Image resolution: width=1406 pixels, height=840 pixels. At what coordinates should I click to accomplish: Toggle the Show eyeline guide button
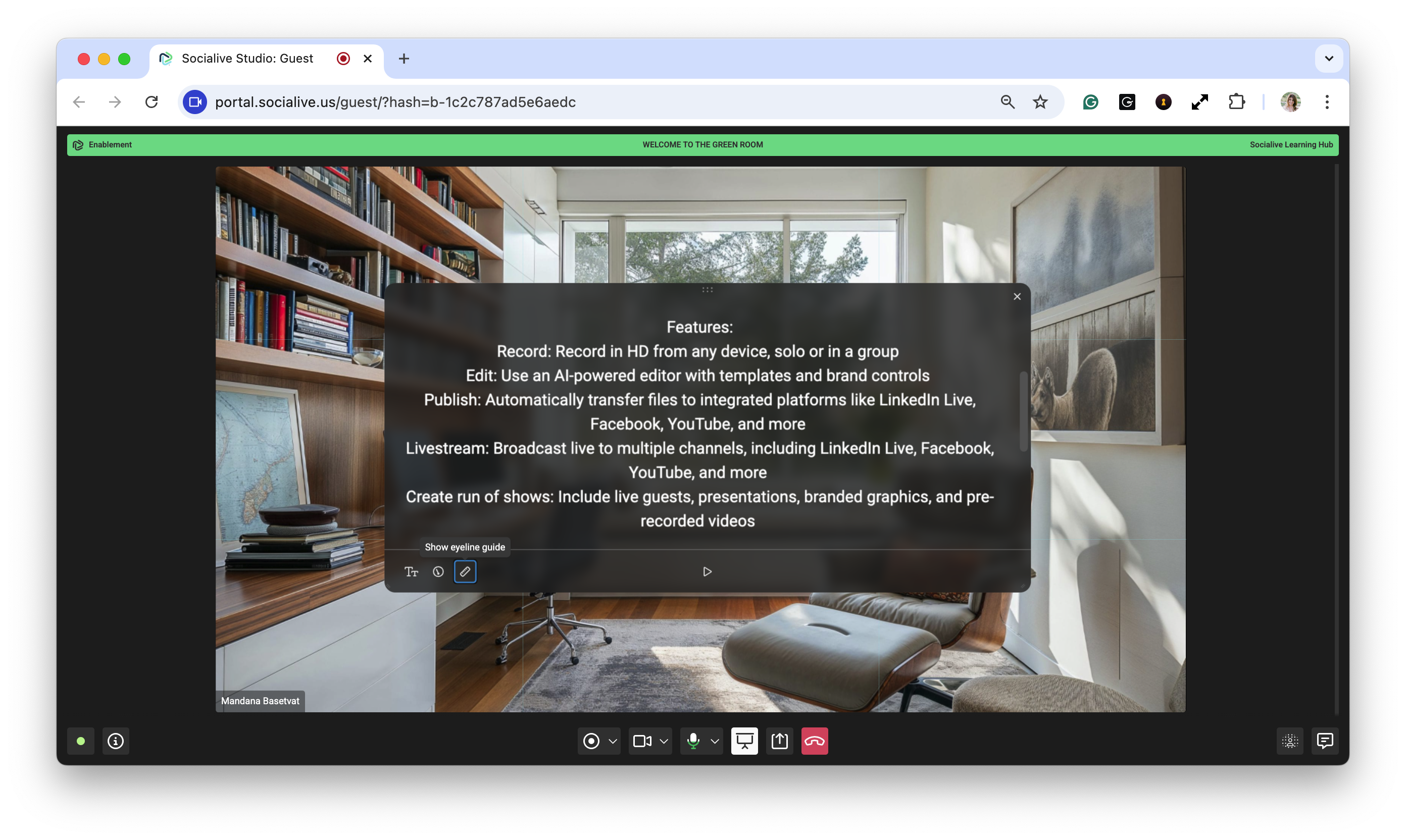point(465,572)
